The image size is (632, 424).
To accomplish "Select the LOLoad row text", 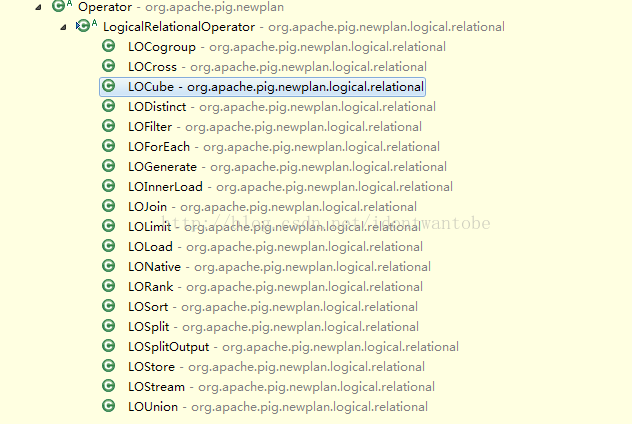I will tap(275, 247).
